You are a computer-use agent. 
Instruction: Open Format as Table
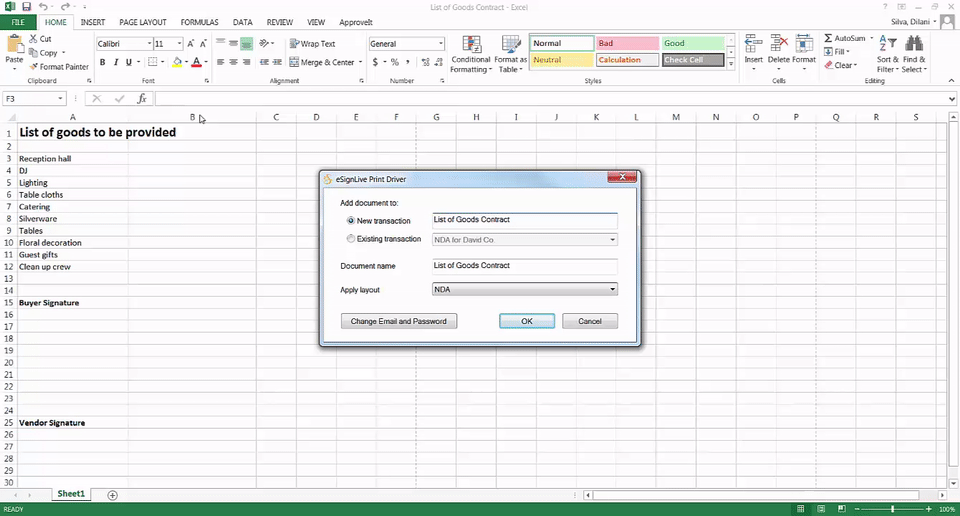[x=511, y=54]
